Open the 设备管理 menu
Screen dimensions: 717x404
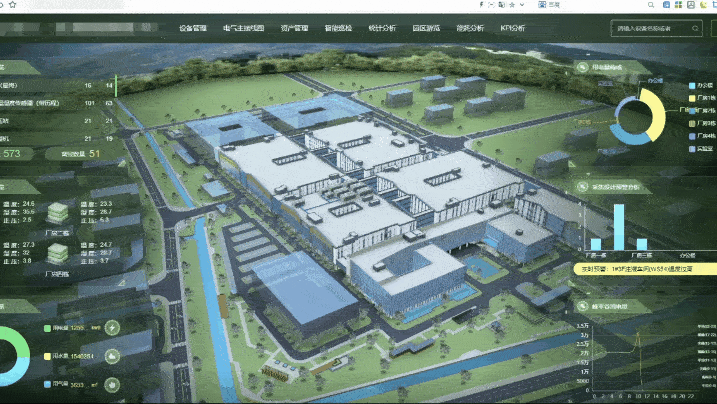click(x=193, y=28)
